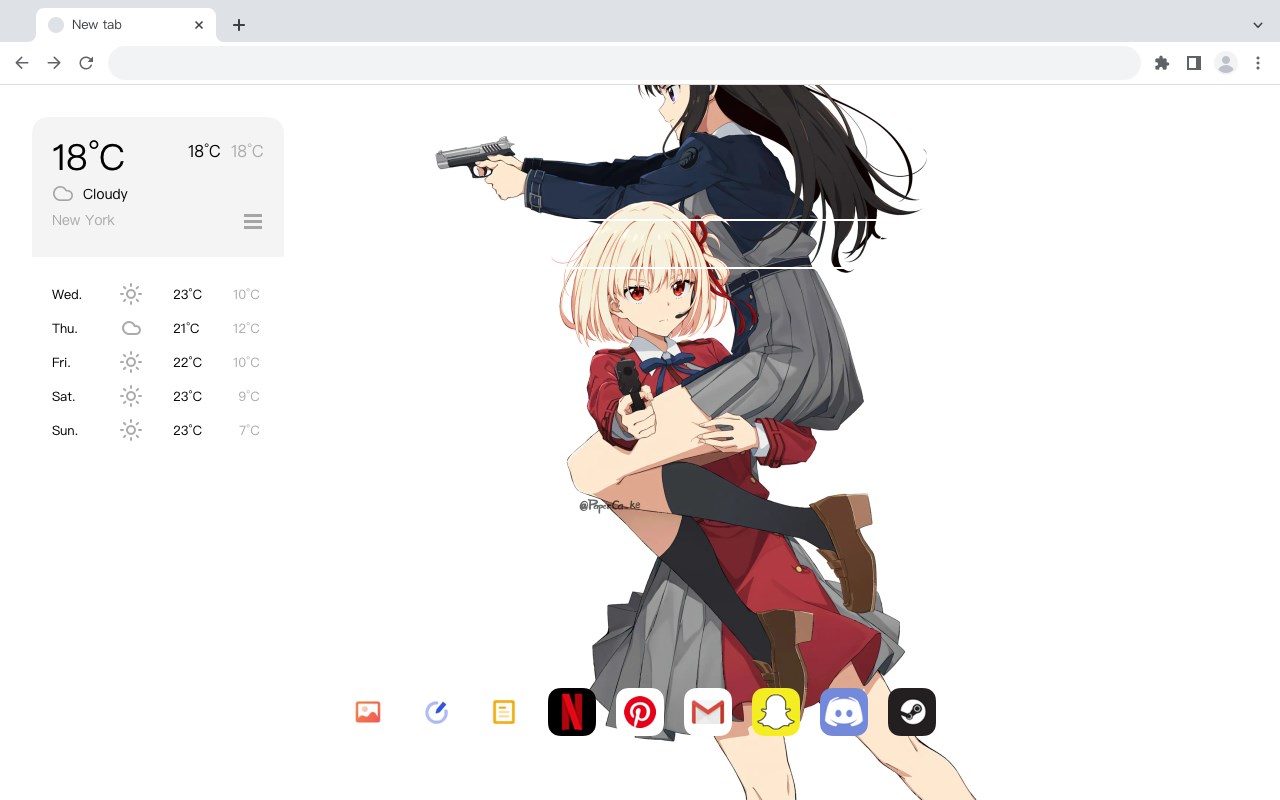Image resolution: width=1280 pixels, height=800 pixels.
Task: Go back to previous page
Action: (x=22, y=63)
